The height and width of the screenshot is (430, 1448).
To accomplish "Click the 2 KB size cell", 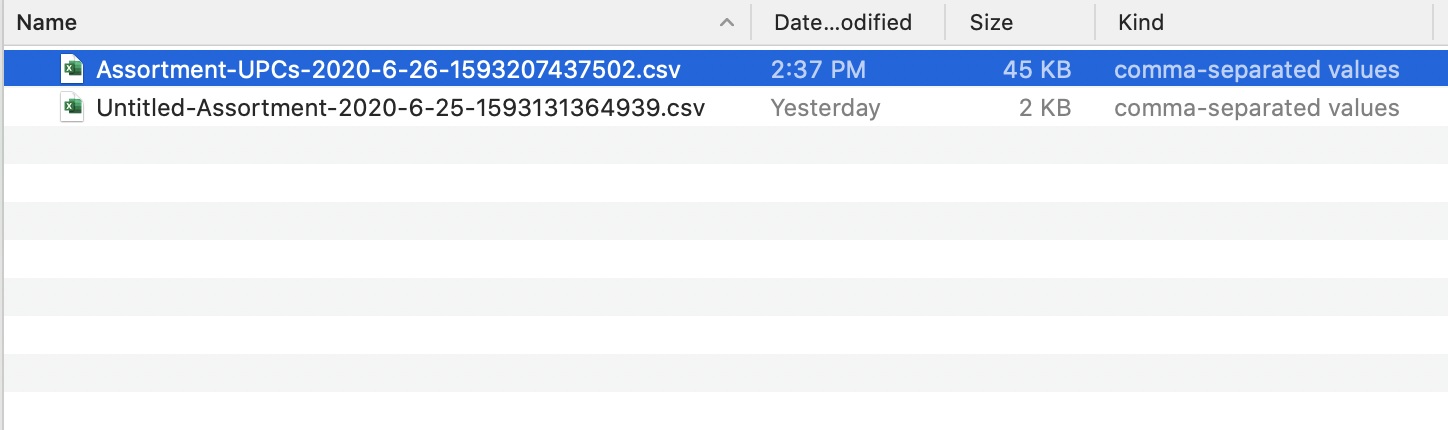I will pos(1045,108).
